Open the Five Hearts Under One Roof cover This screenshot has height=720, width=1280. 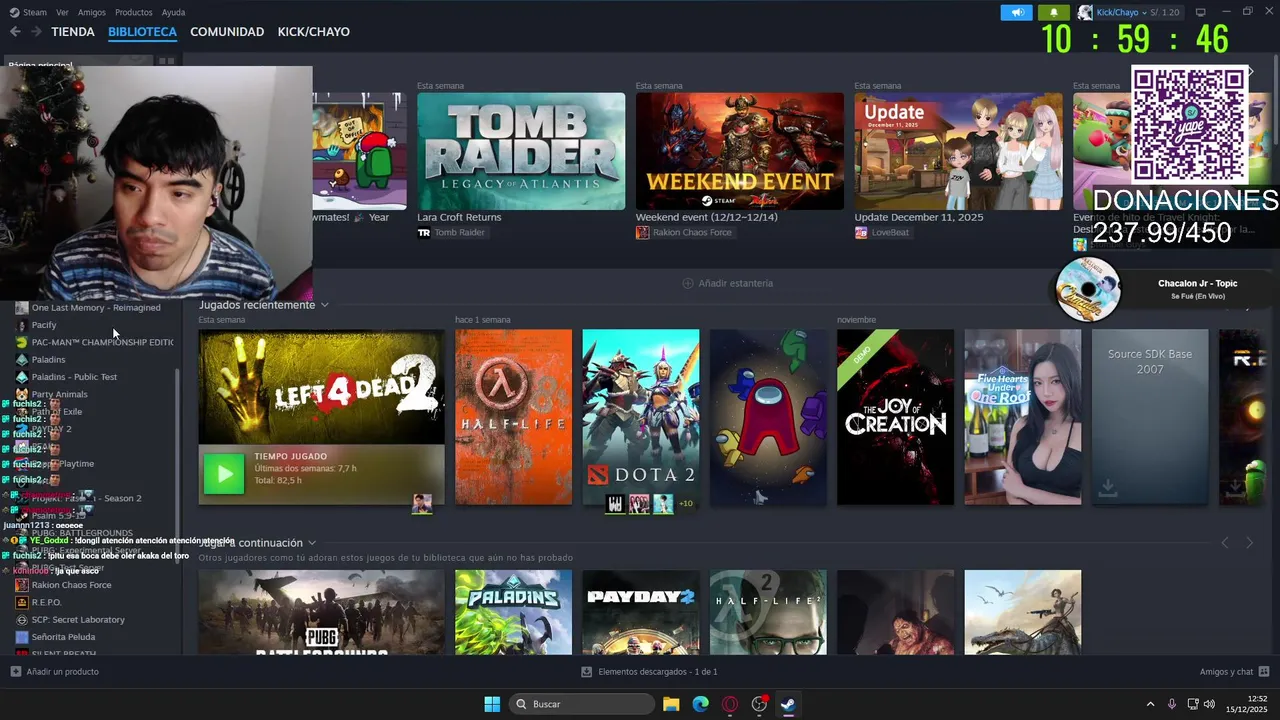tap(1022, 417)
